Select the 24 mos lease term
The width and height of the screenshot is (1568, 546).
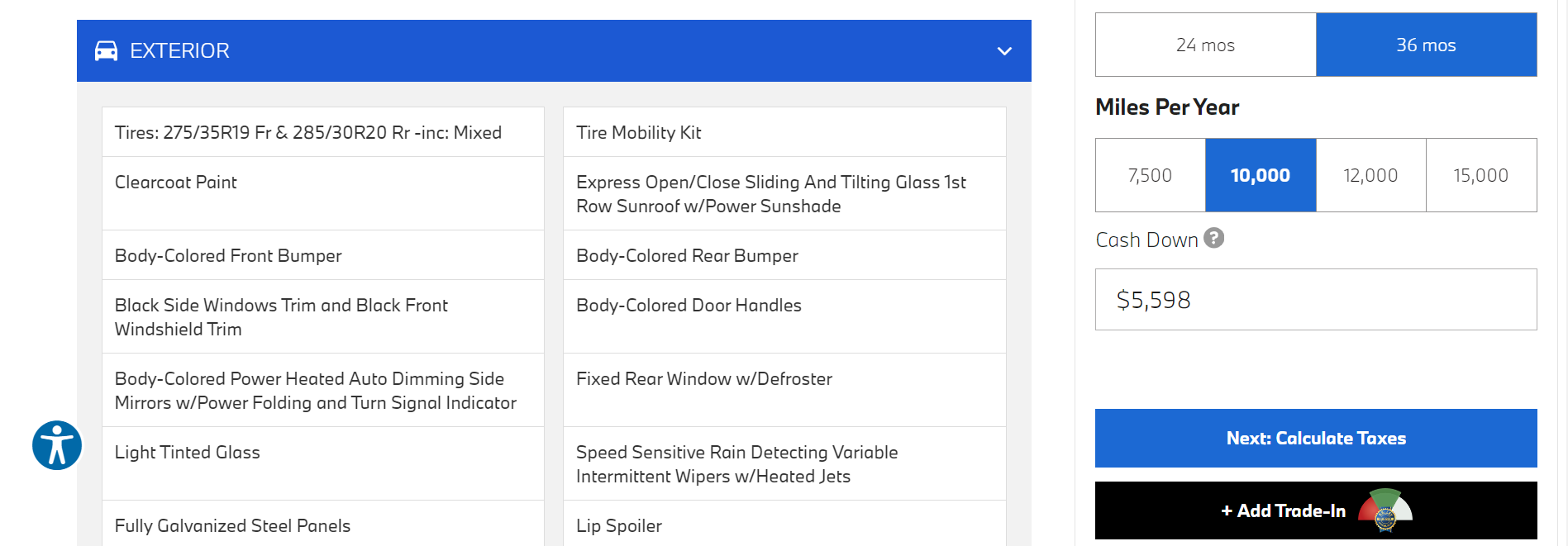pyautogui.click(x=1205, y=45)
